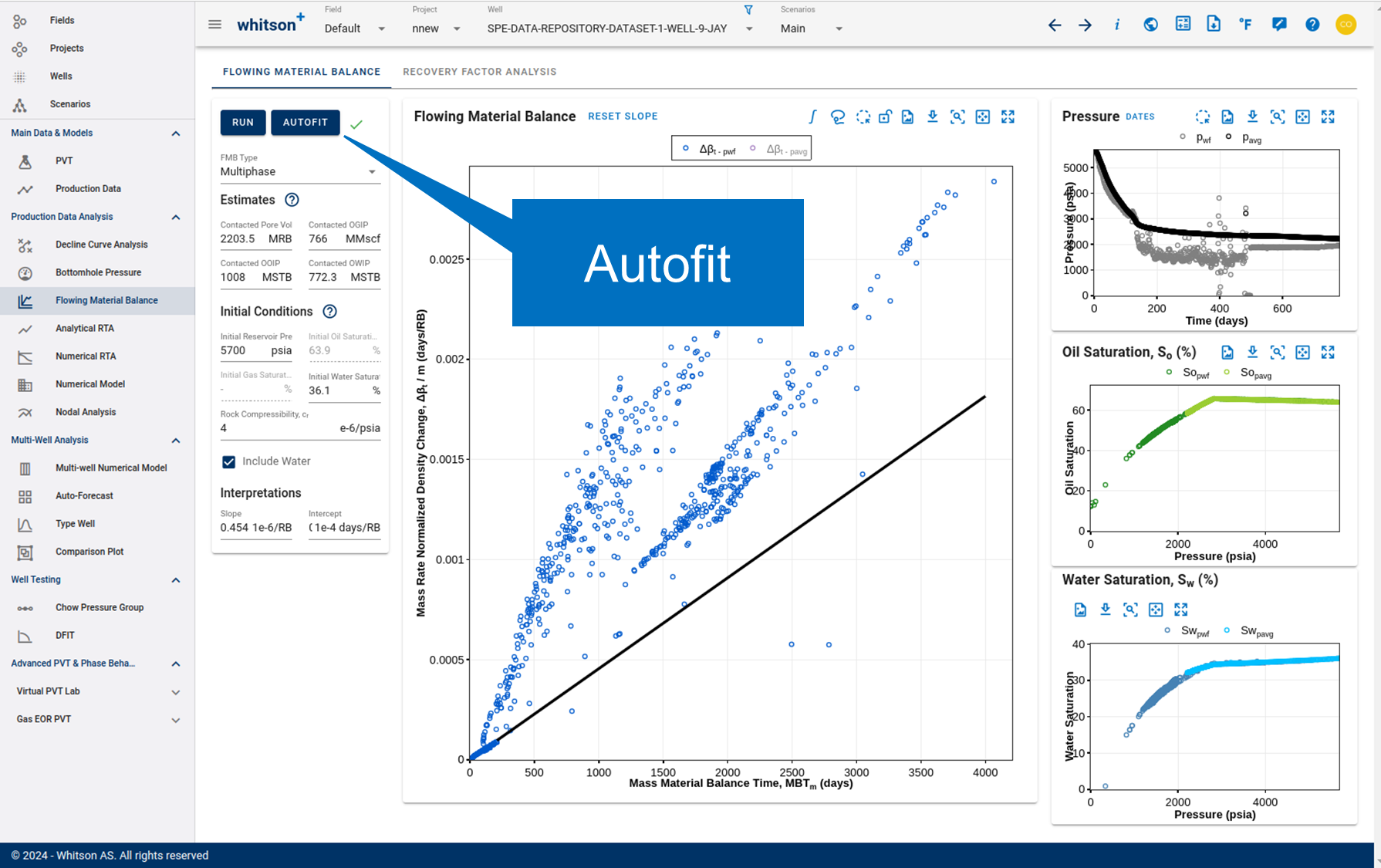
Task: Open the Scenarios Main dropdown
Action: [x=812, y=29]
